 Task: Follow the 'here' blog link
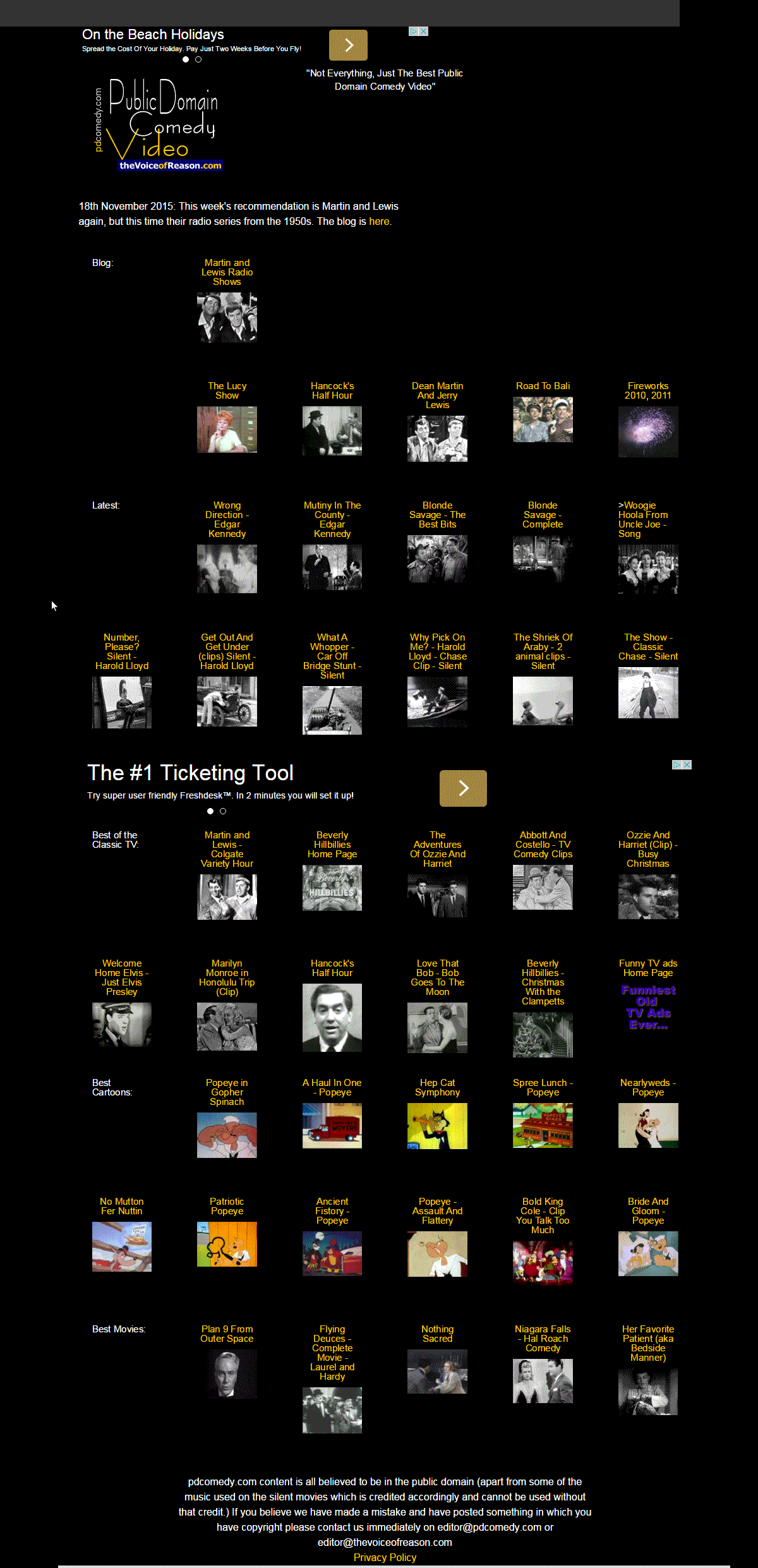click(379, 222)
